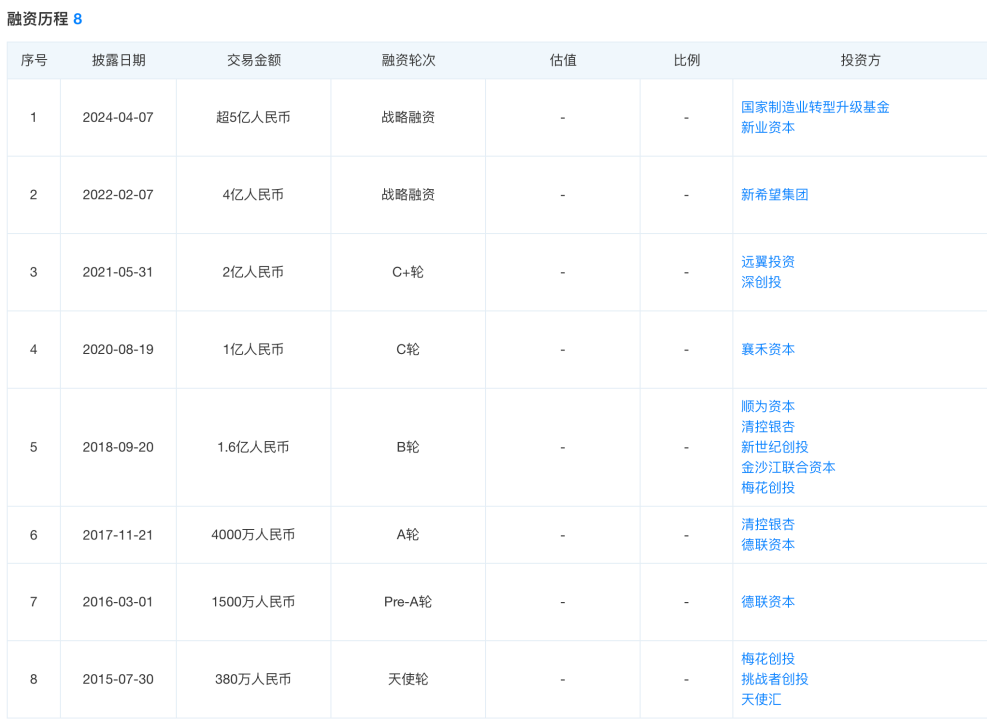The height and width of the screenshot is (720, 987).
Task: Open the 顺为资本 investor link
Action: click(x=768, y=407)
